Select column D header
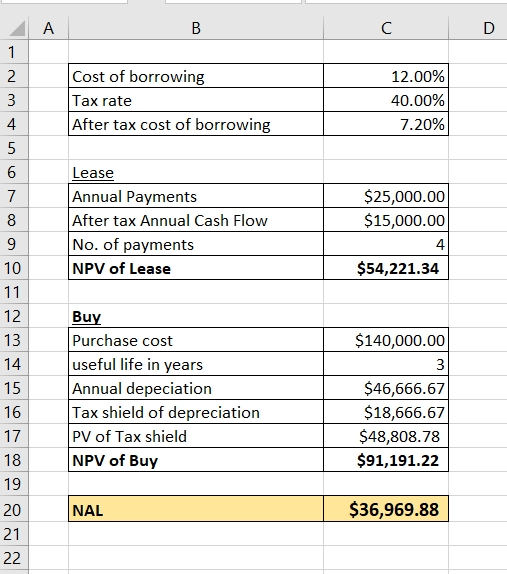The height and width of the screenshot is (574, 507). pos(478,28)
